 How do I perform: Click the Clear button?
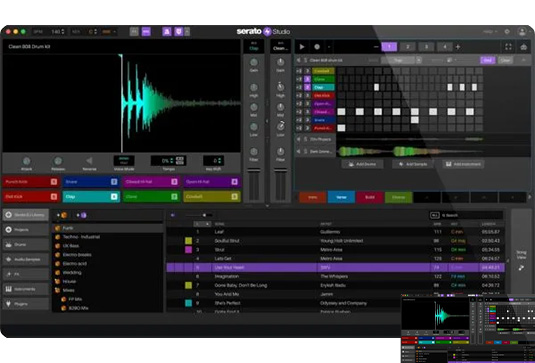[x=505, y=60]
